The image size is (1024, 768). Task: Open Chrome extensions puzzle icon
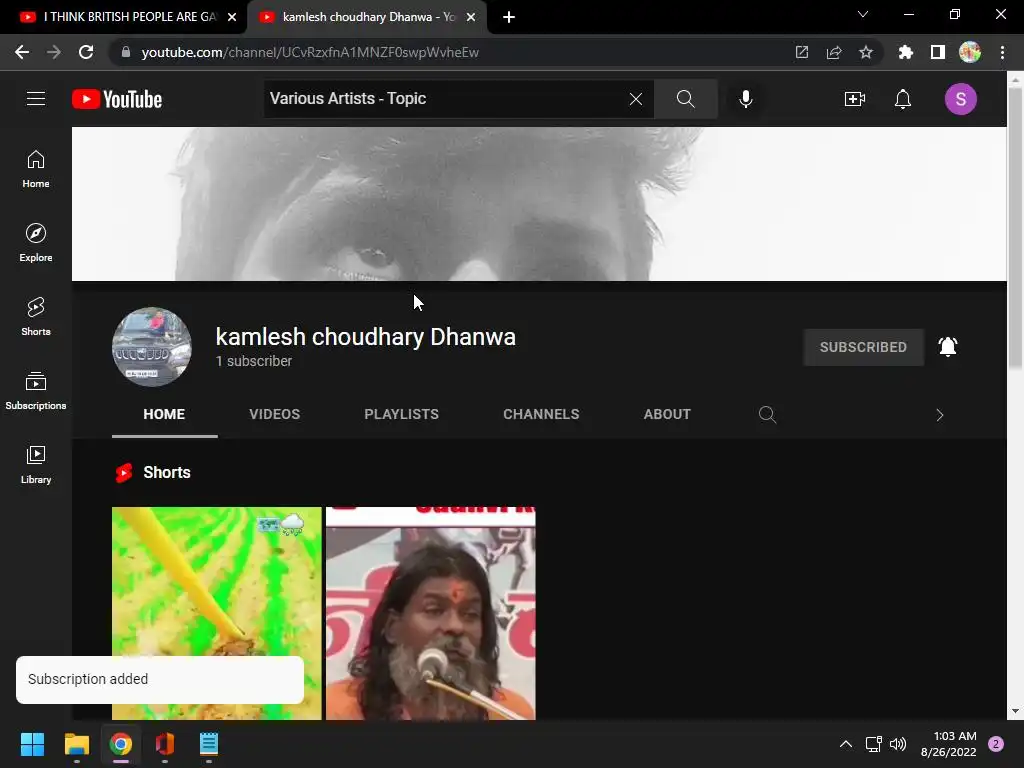point(905,52)
